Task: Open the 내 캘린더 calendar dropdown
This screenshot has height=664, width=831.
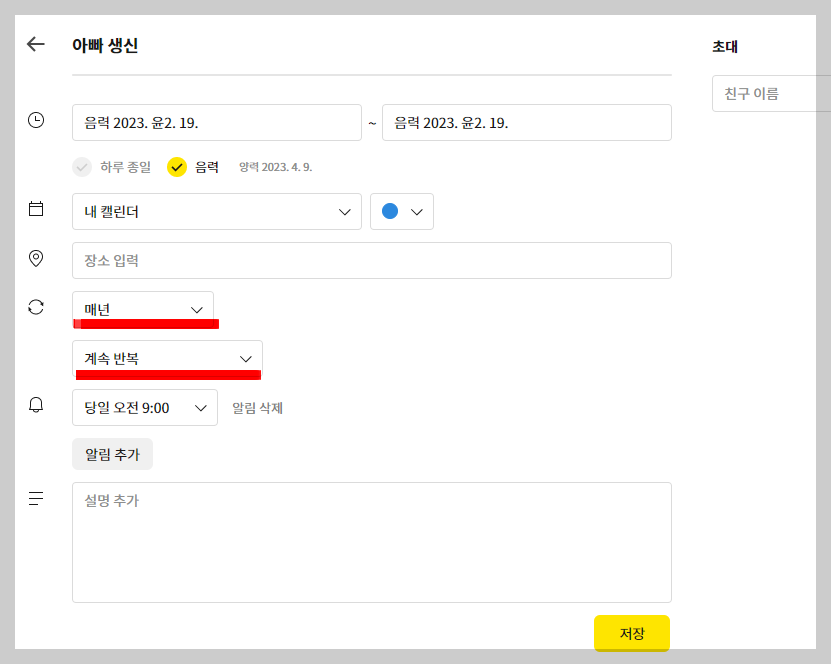Action: [x=216, y=211]
